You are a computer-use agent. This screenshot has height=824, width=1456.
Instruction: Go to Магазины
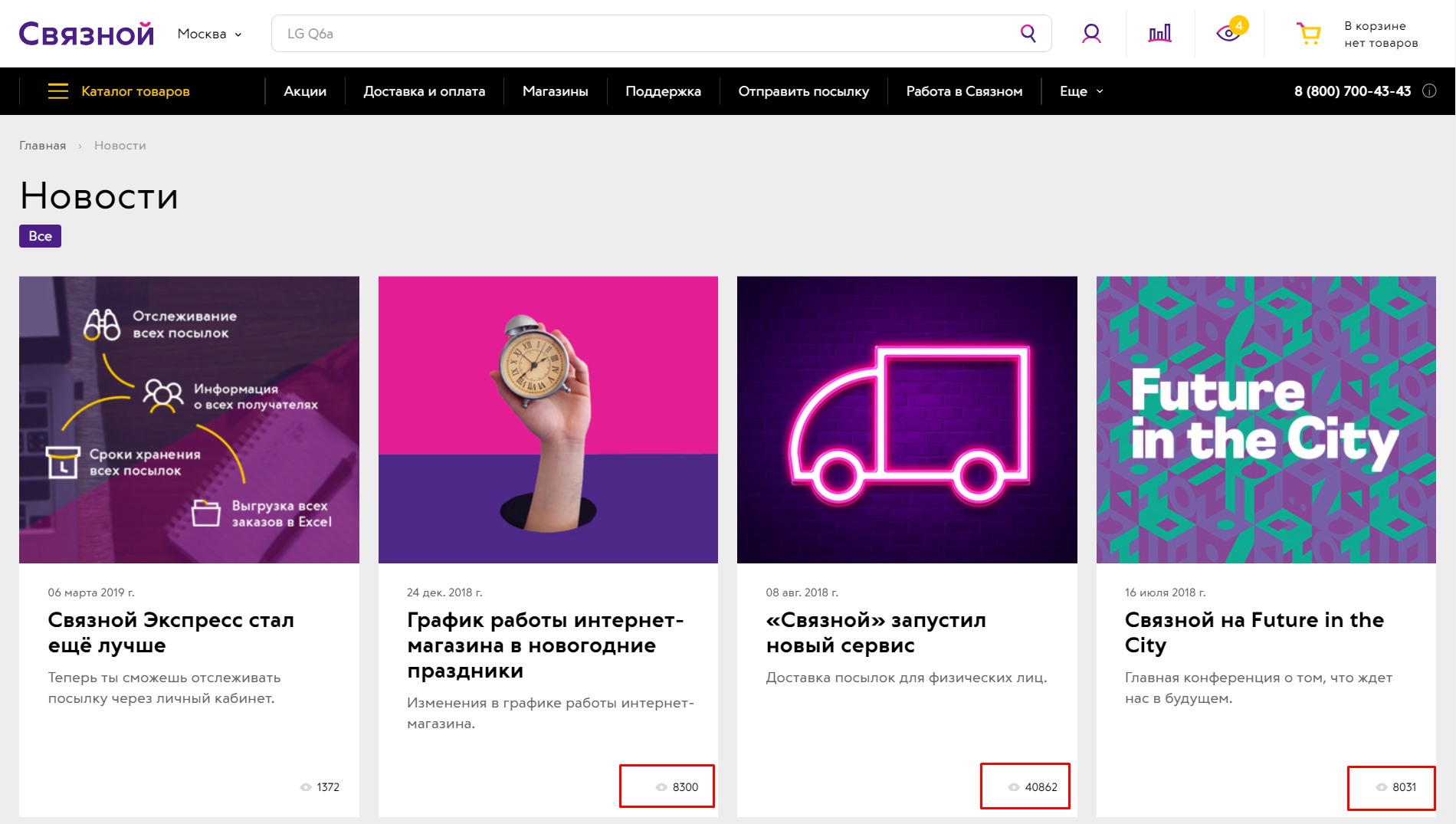(556, 91)
